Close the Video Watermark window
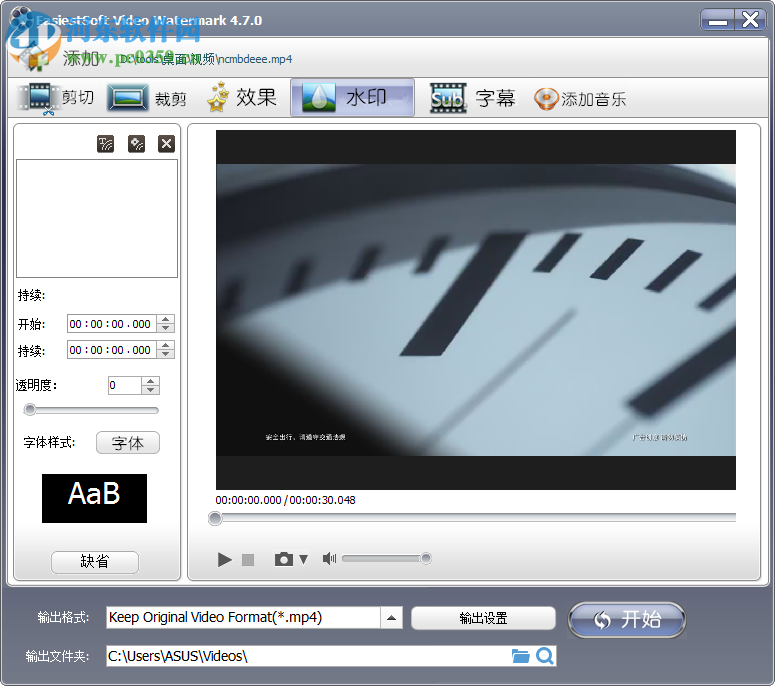The height and width of the screenshot is (686, 775). pos(750,20)
